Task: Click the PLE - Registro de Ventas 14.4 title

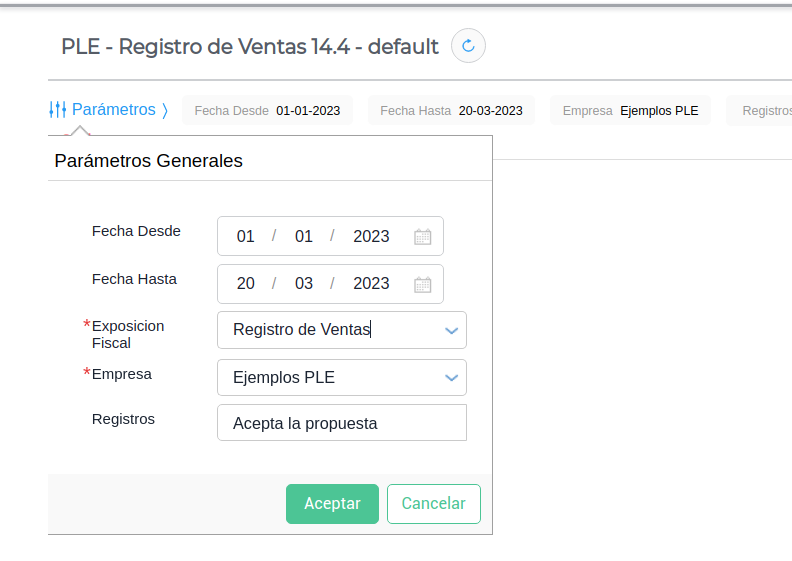Action: (x=250, y=46)
